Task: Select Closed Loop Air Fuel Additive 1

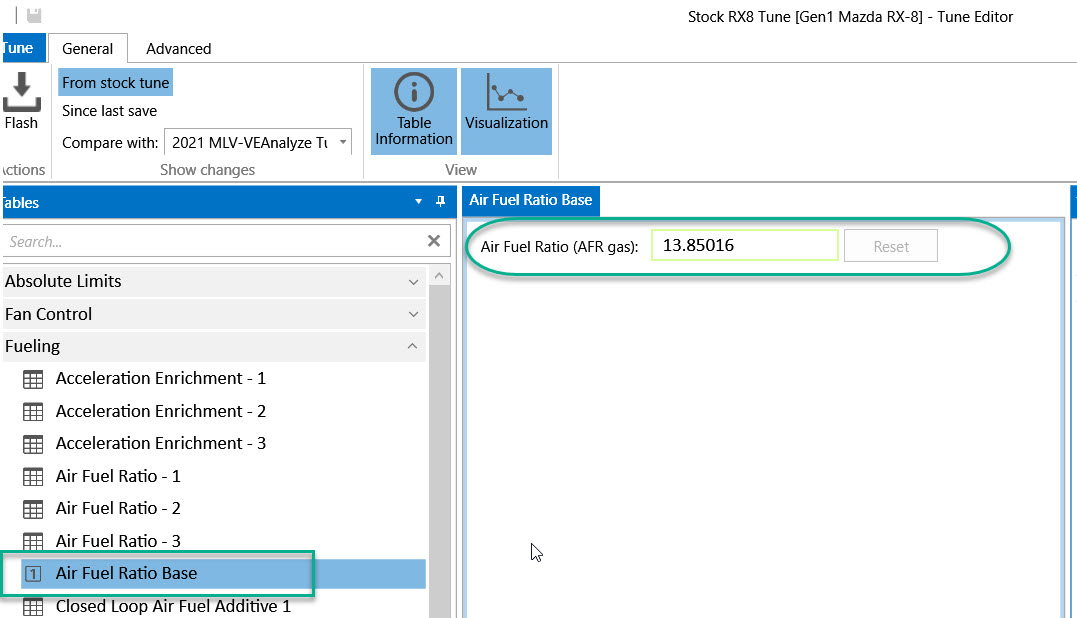Action: click(x=172, y=606)
